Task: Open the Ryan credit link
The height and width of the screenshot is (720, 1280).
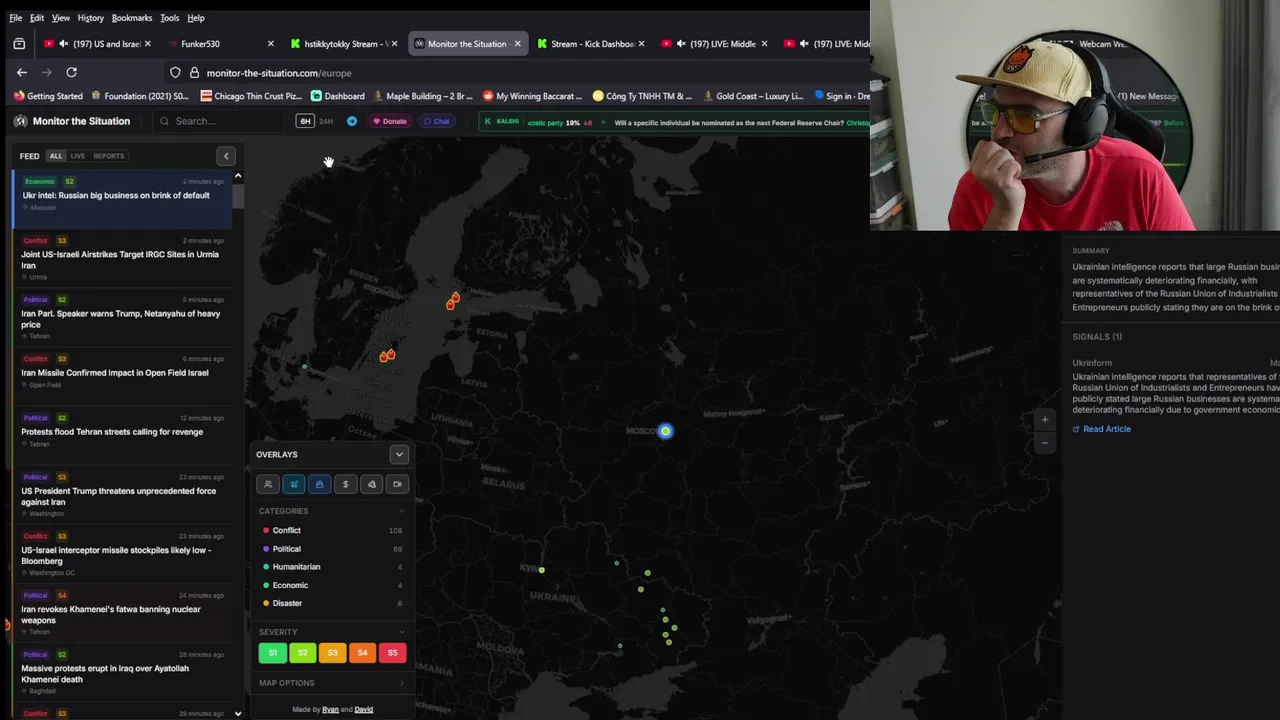Action: click(x=330, y=710)
